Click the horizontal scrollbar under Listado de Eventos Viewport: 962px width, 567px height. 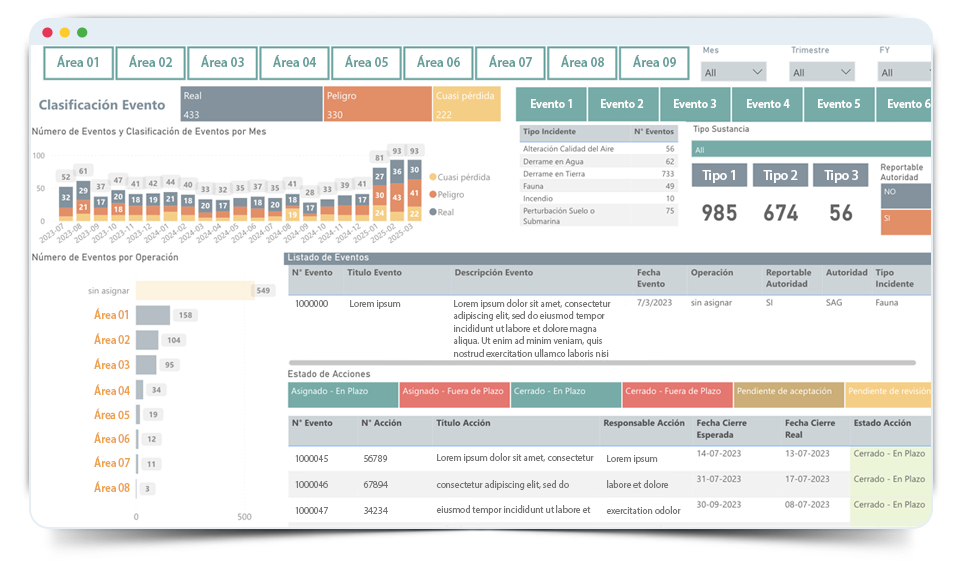(601, 363)
